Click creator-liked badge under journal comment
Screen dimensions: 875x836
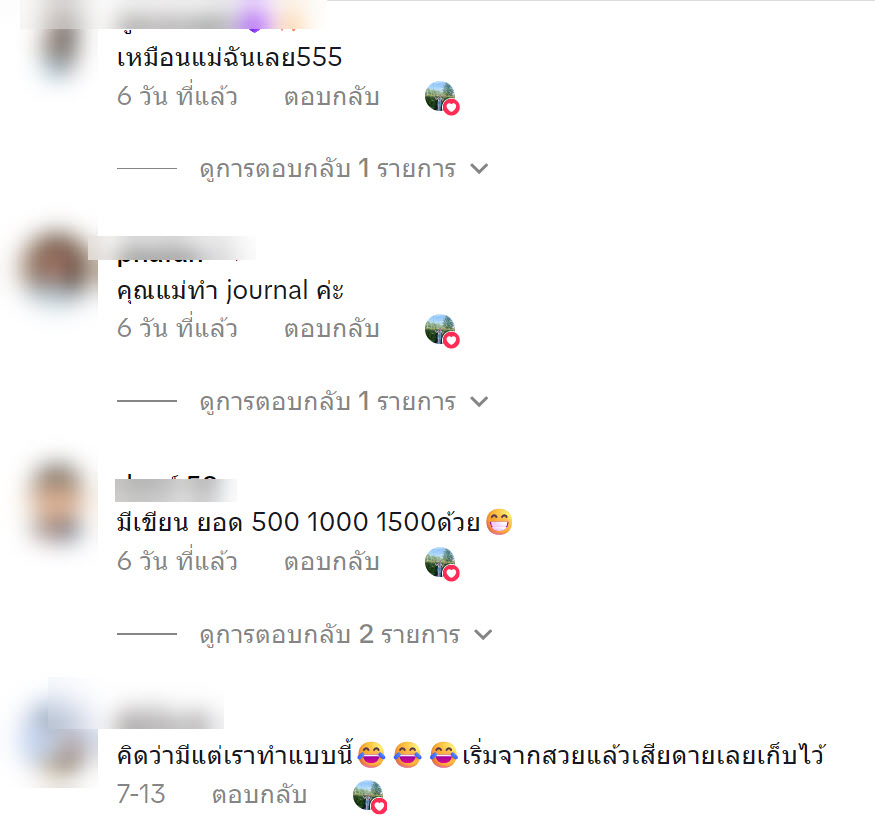click(x=442, y=331)
